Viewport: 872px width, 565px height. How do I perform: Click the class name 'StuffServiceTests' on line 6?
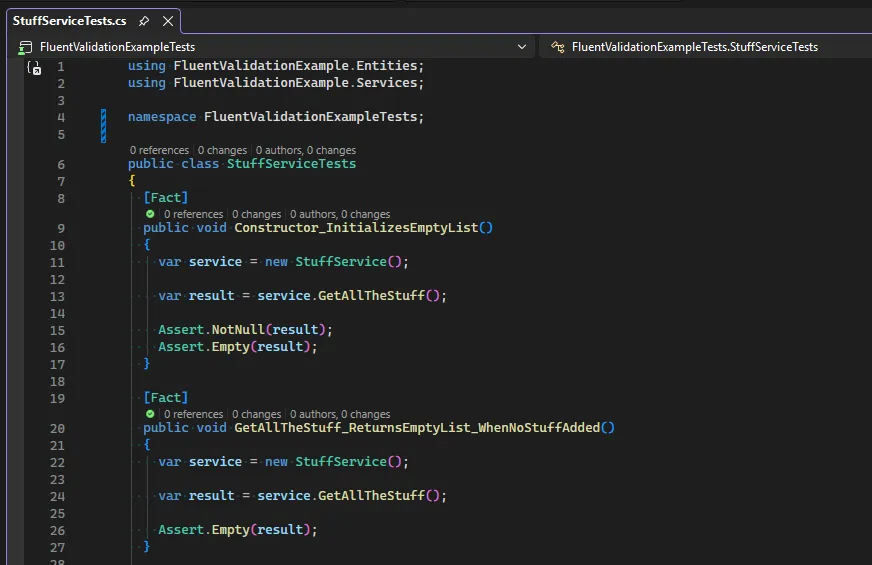click(x=291, y=164)
